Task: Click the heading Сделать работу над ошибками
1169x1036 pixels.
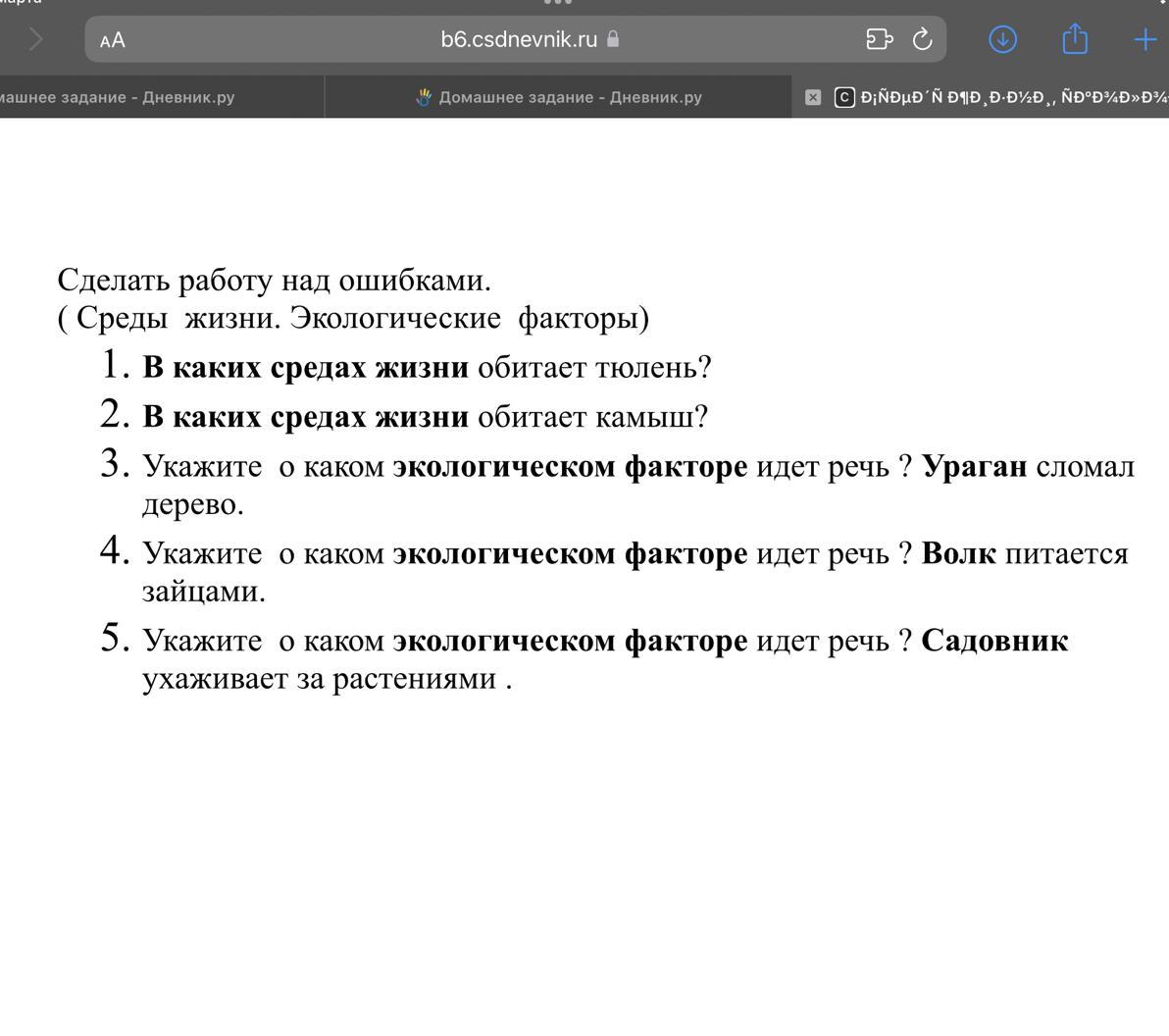Action: tap(274, 281)
